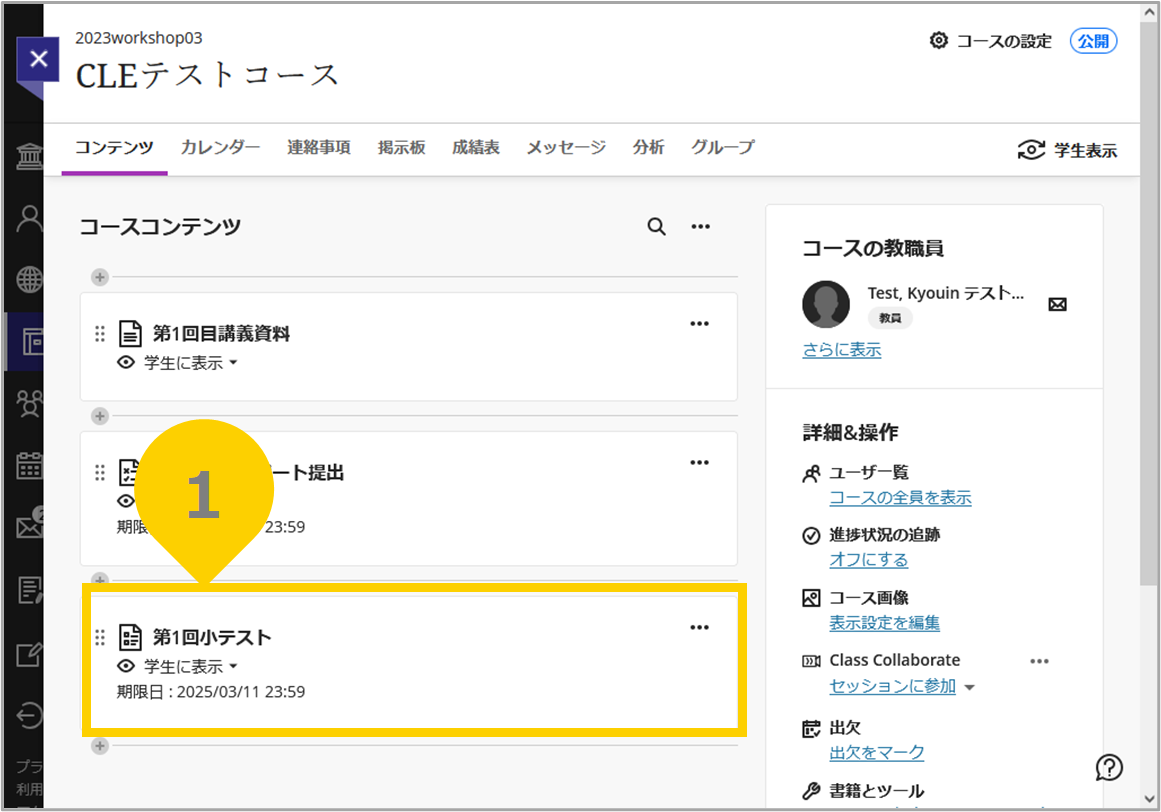Open the 成績表 tab
Screen dimensions: 1161x812
tap(475, 147)
